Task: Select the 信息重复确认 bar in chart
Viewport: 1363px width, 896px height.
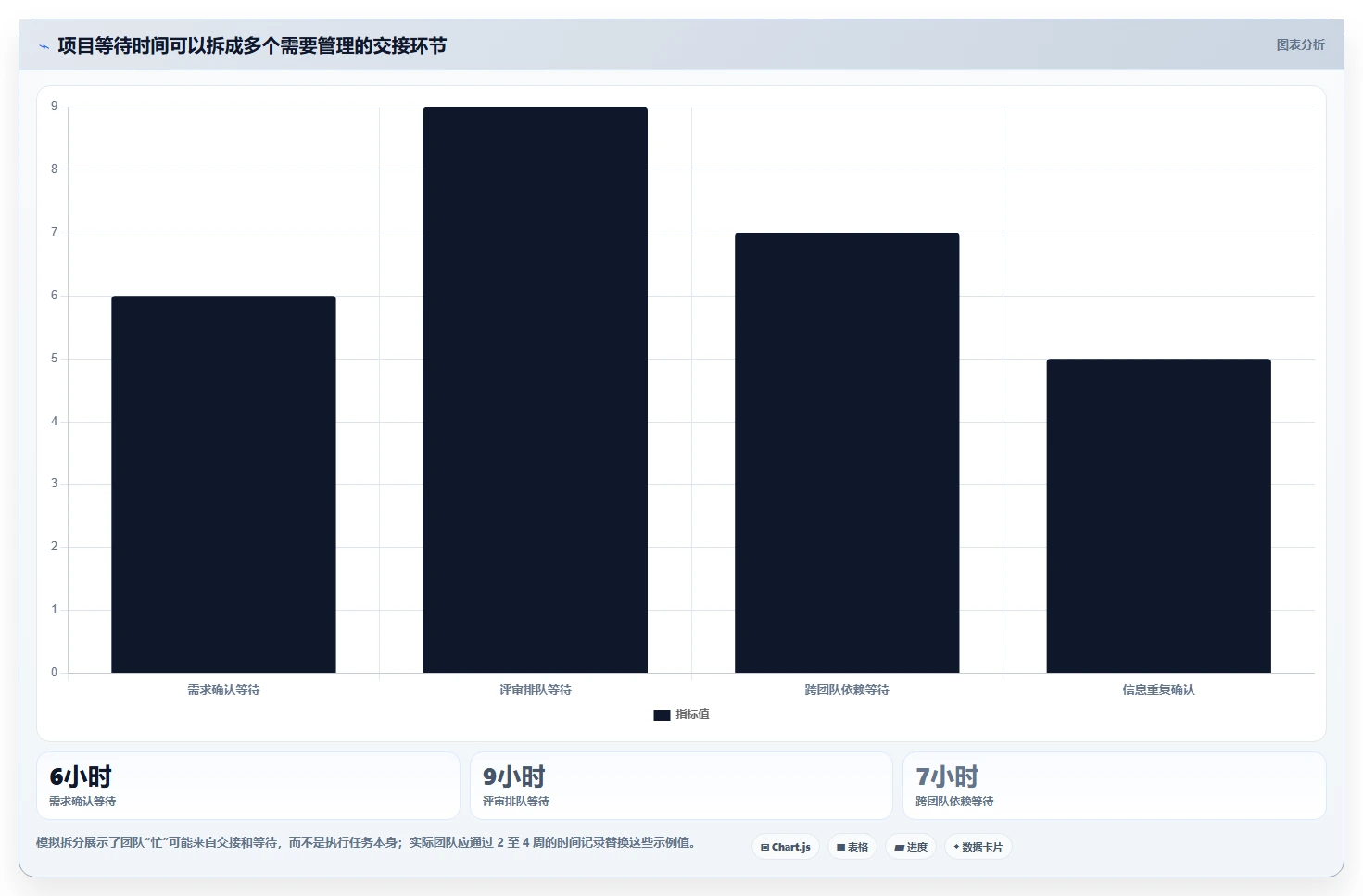Action: [x=1158, y=515]
